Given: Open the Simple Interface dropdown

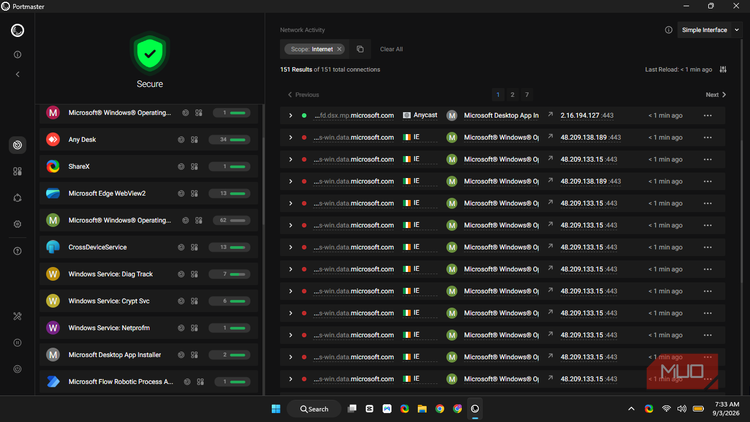Looking at the screenshot, I should (709, 30).
